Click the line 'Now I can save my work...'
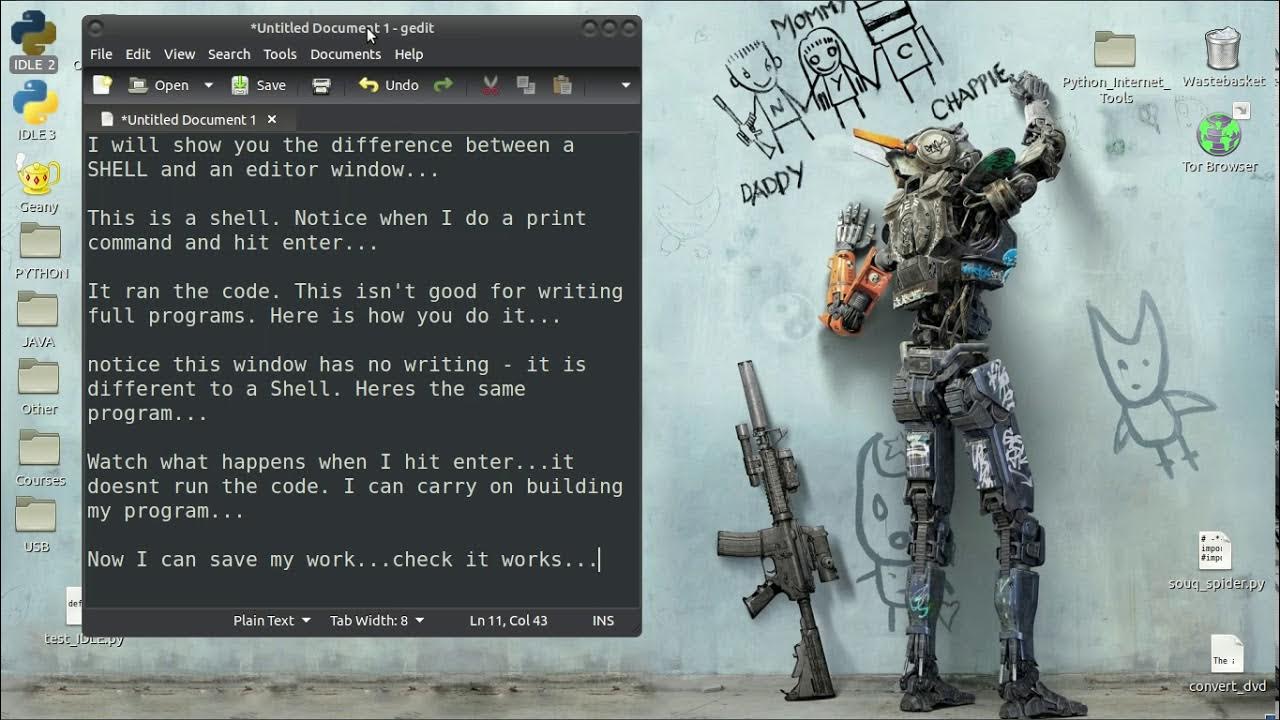The image size is (1280, 720). pos(343,559)
